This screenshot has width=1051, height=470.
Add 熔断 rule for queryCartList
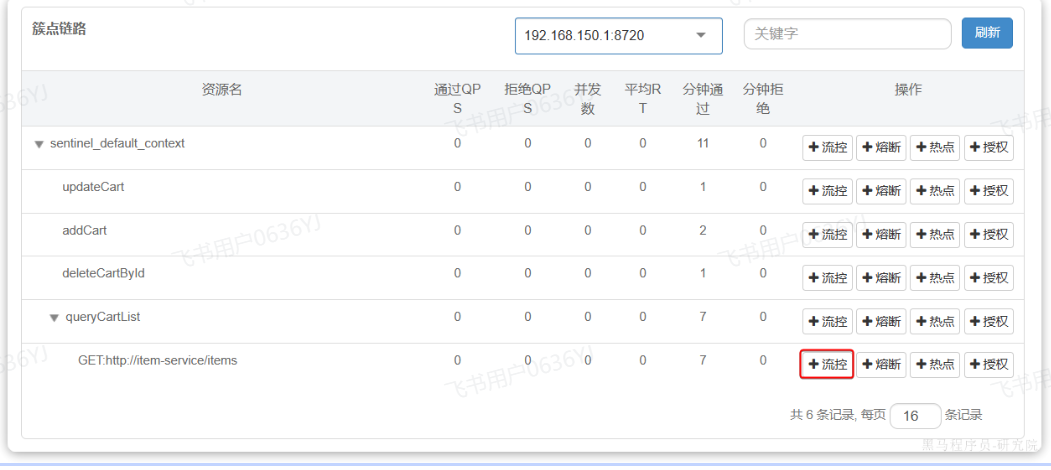[x=881, y=321]
